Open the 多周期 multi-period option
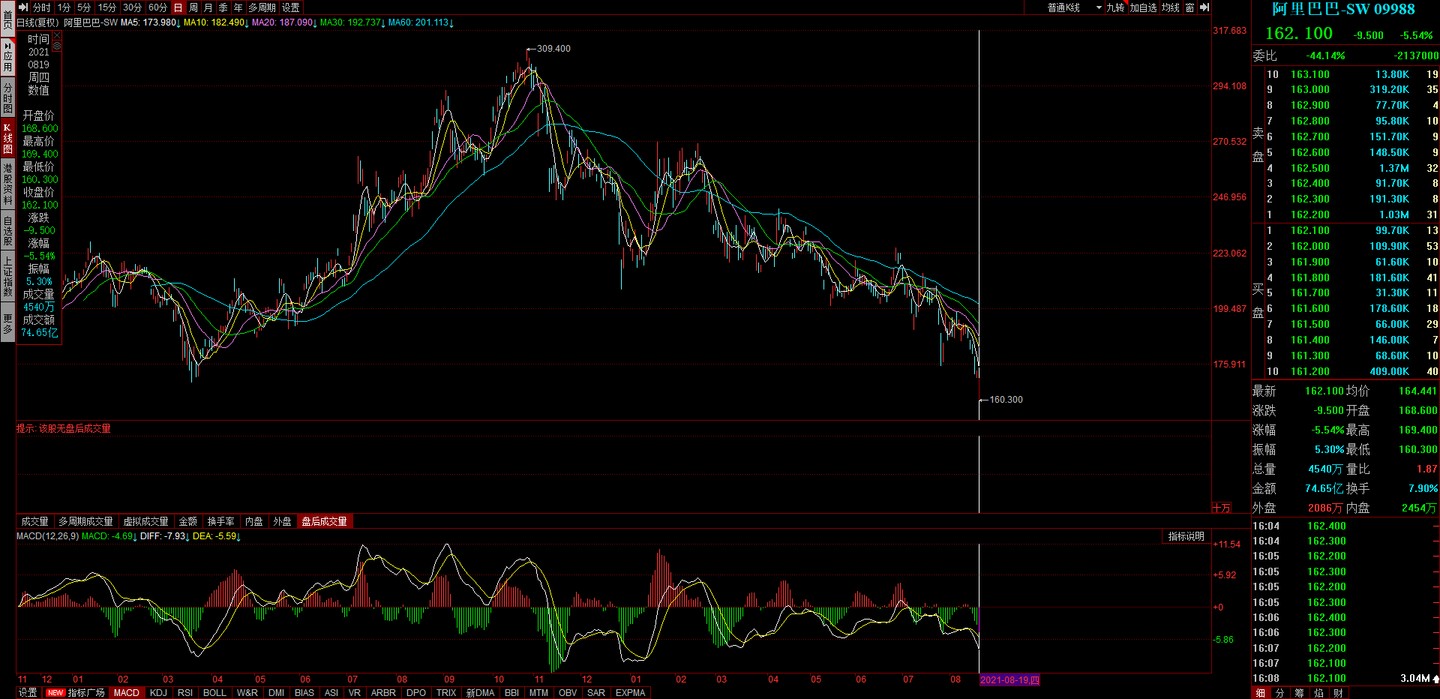 (x=262, y=7)
